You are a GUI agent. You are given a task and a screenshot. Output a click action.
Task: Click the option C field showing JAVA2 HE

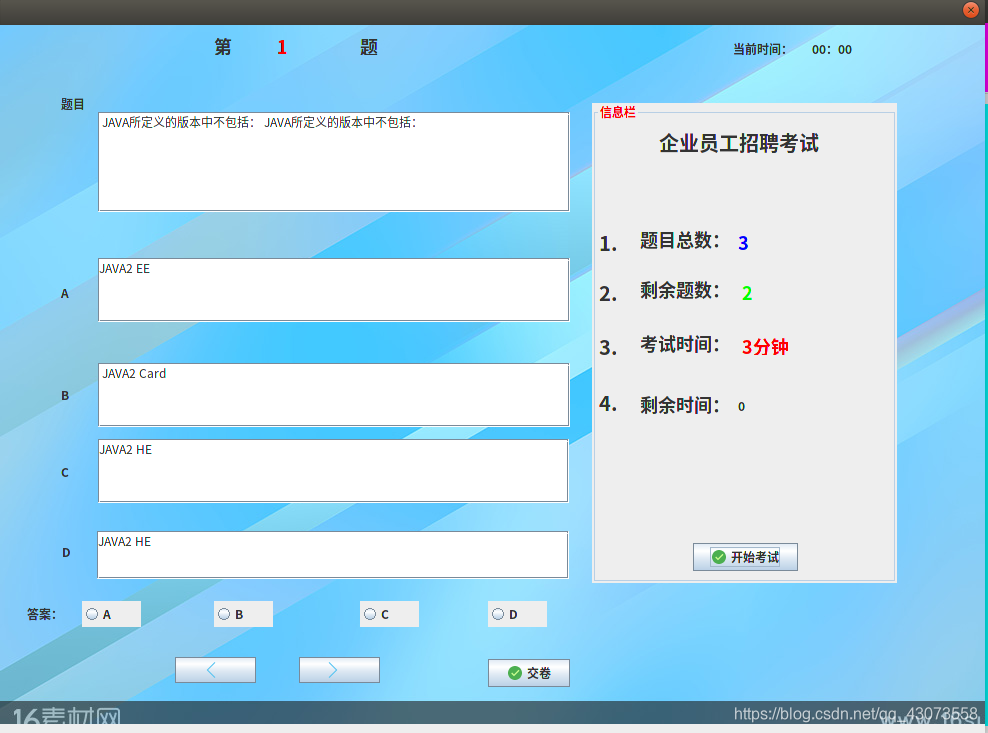333,470
